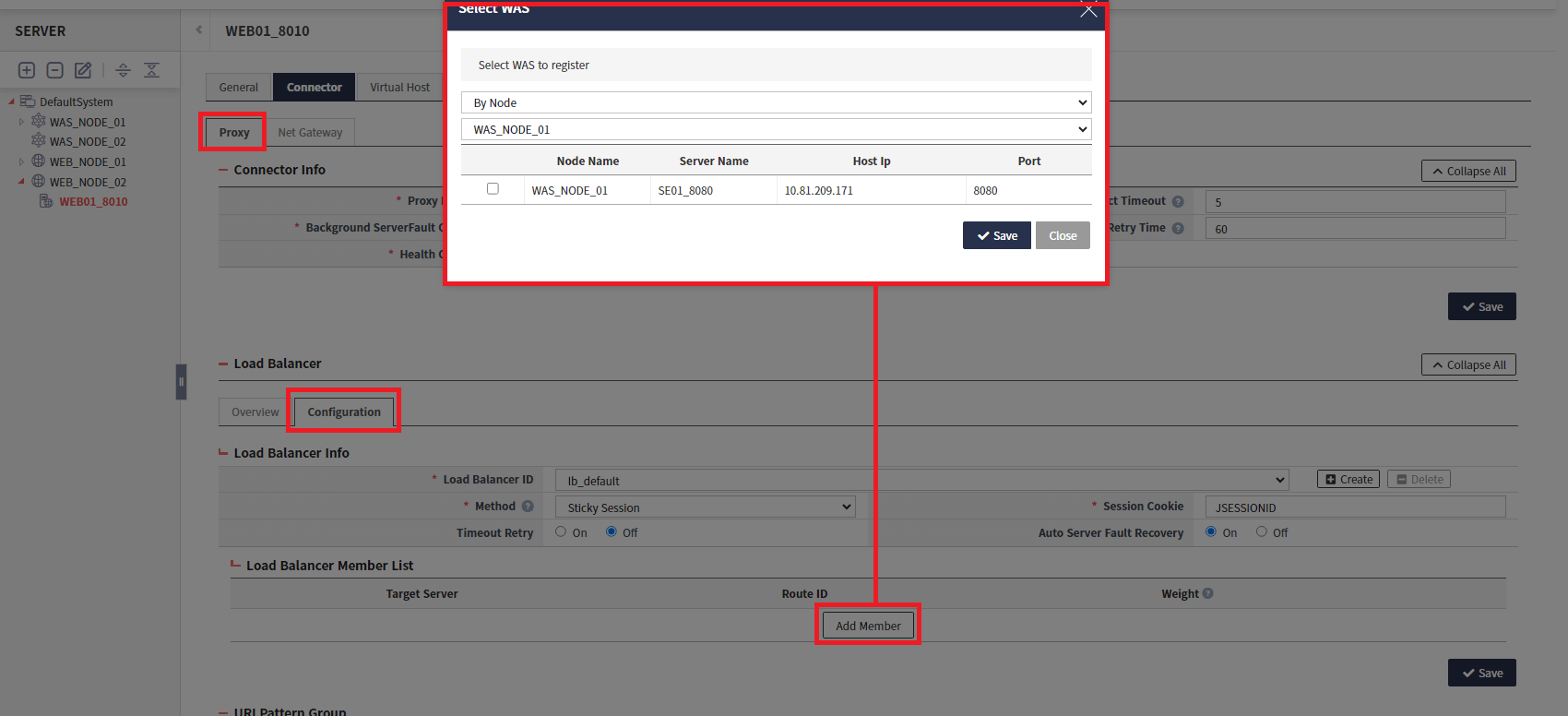Click the edit pencil icon in sidebar
This screenshot has width=1568, height=716.
(83, 70)
